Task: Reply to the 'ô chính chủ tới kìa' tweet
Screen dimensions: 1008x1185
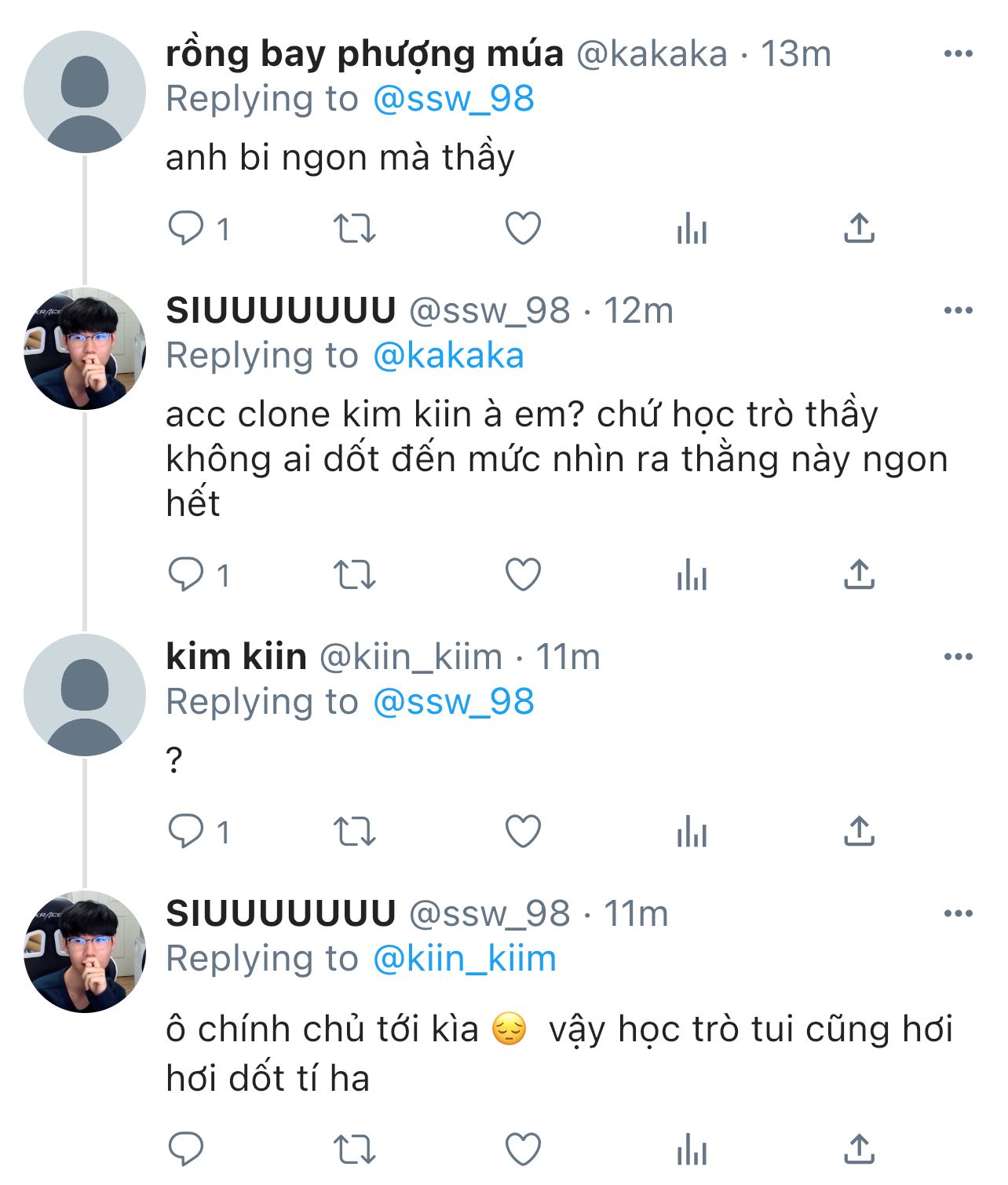Action: coord(186,1150)
